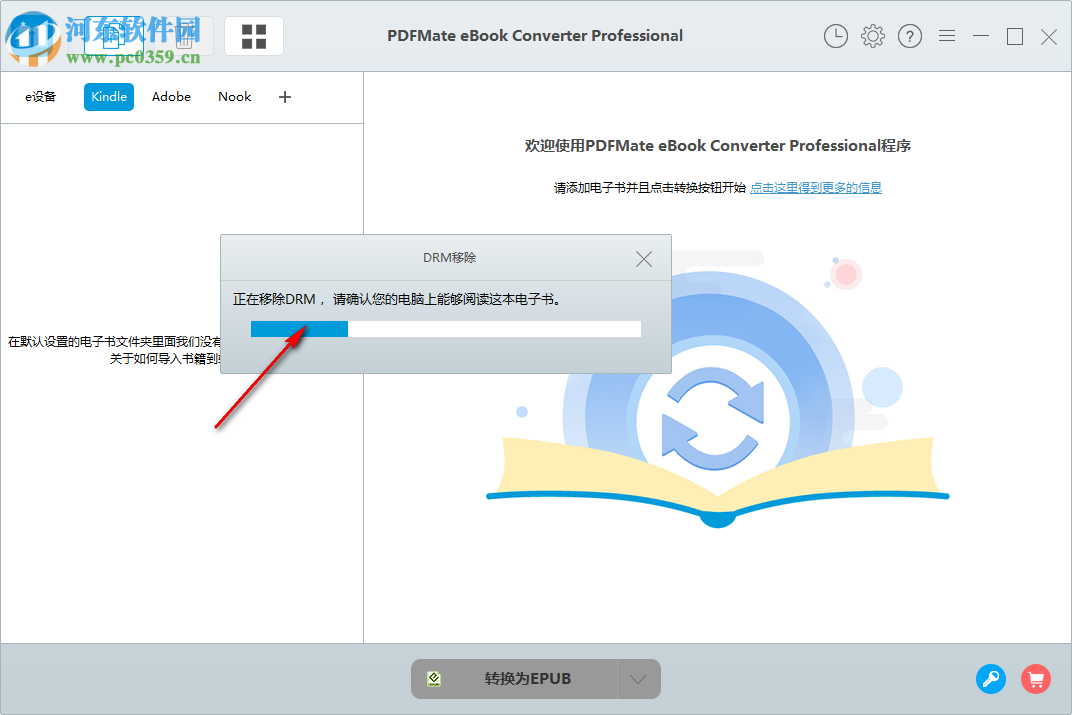Click the PDFMate logo
Screen dimensions: 1072x715
(35, 36)
